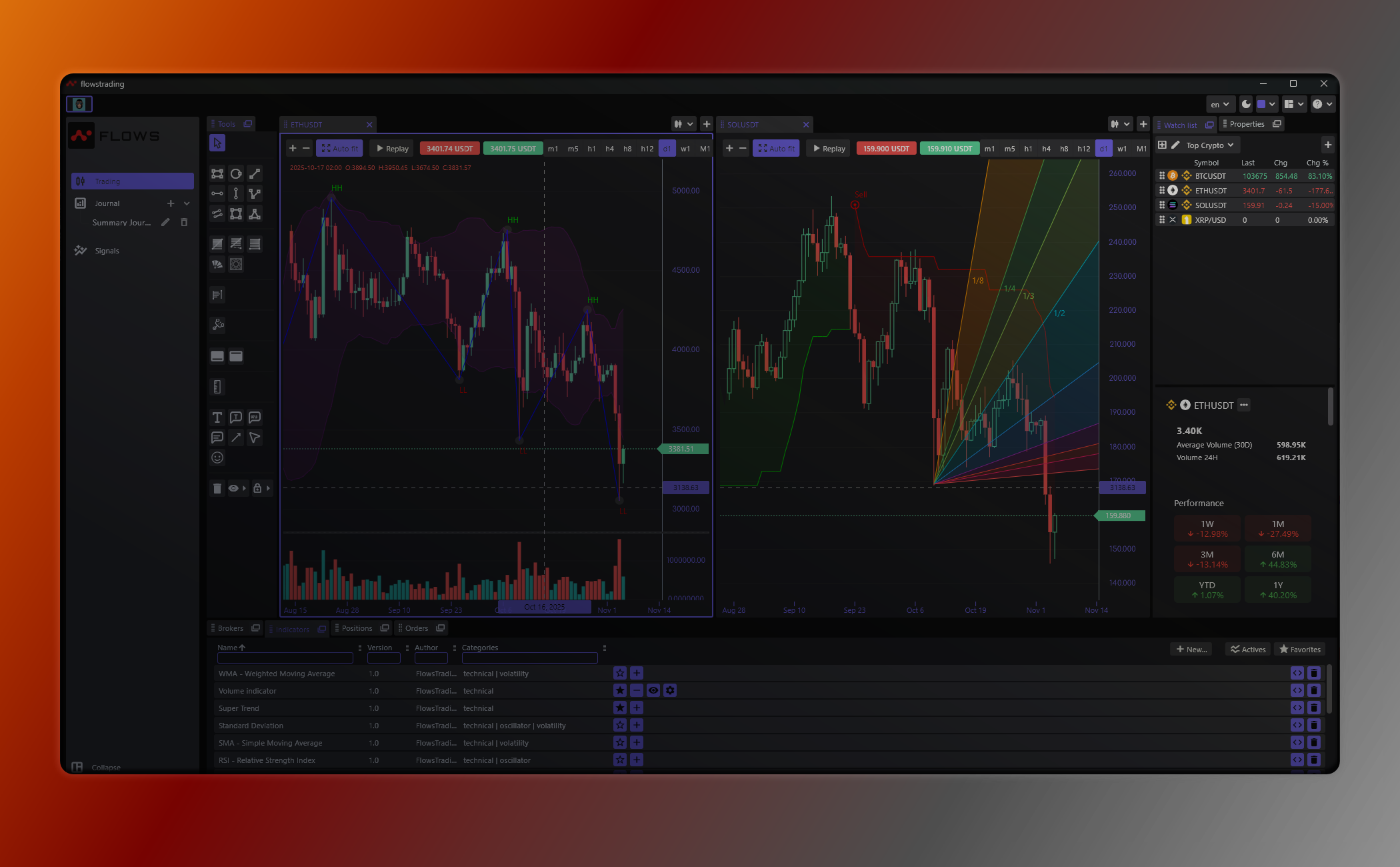Switch to the Positions tab
1400x867 pixels.
click(x=357, y=628)
